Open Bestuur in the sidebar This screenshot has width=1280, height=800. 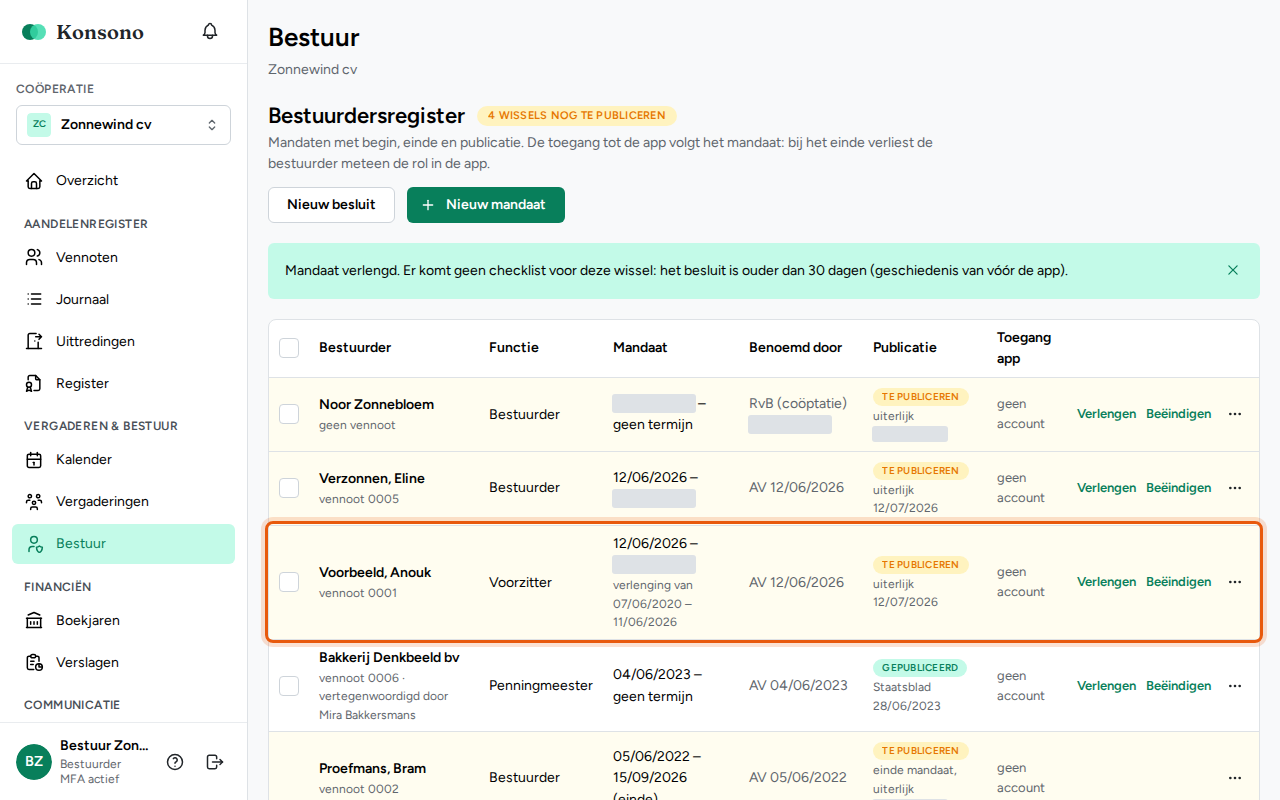pos(123,544)
